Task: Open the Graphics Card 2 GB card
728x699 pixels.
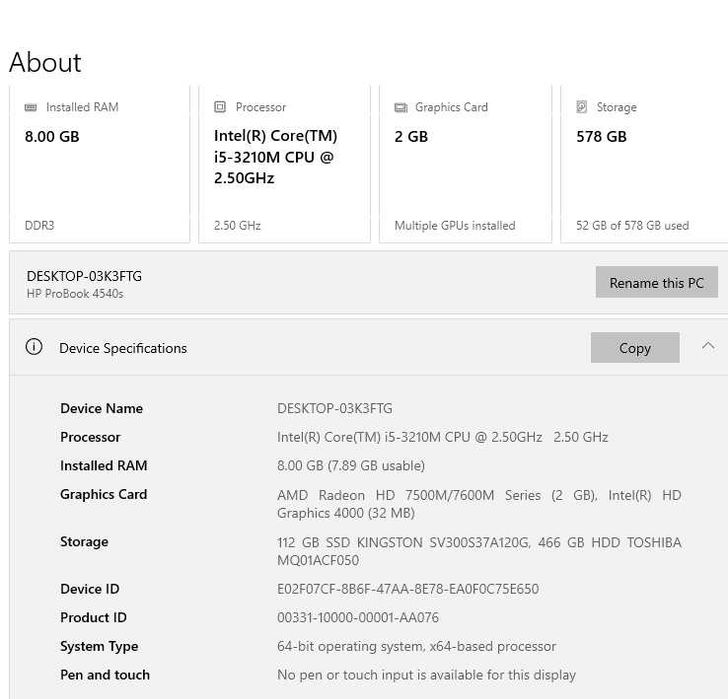Action: coord(465,164)
